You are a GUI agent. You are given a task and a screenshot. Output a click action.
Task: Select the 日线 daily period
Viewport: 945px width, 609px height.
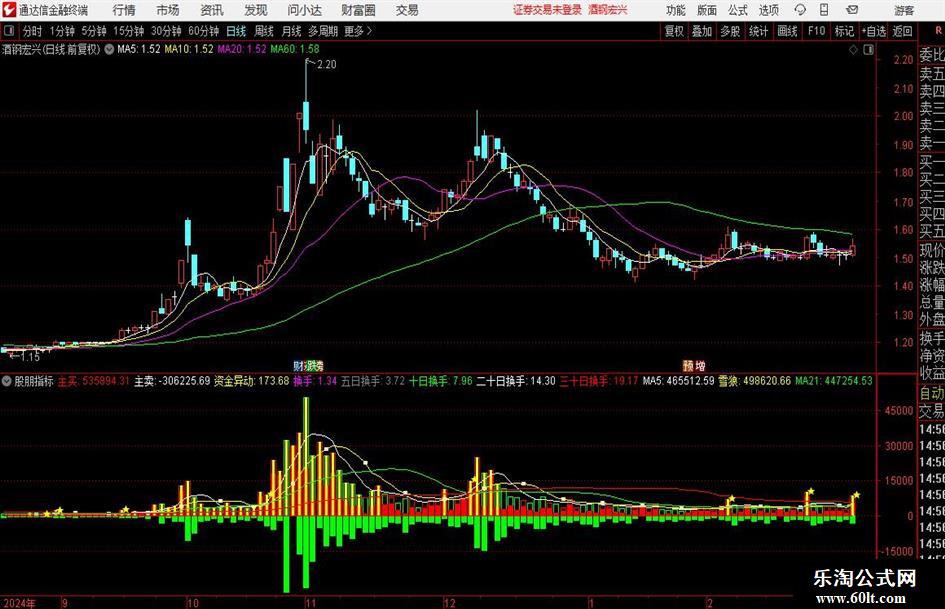[236, 31]
